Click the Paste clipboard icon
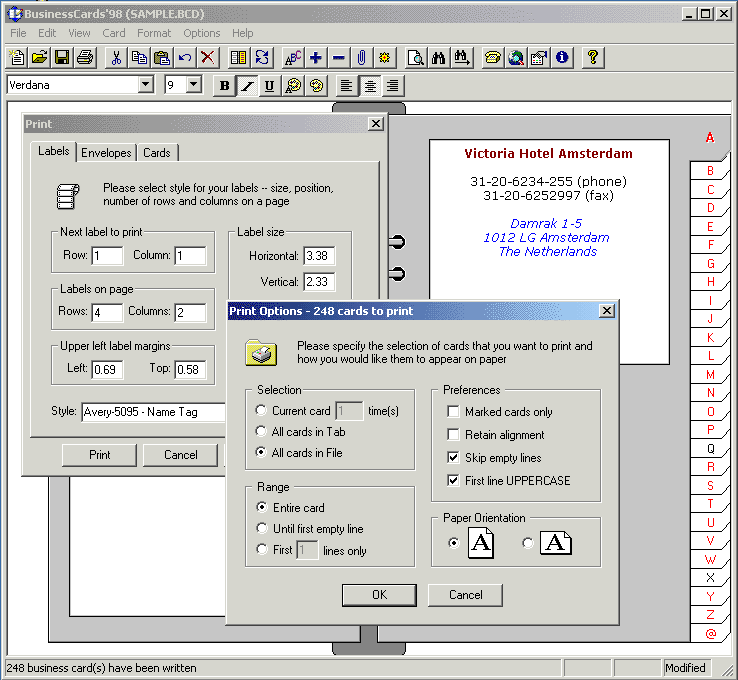 162,58
